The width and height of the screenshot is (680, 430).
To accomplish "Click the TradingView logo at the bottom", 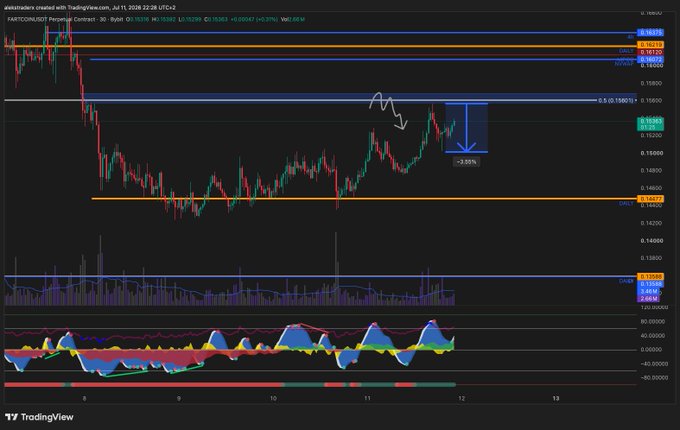I will click(x=39, y=417).
